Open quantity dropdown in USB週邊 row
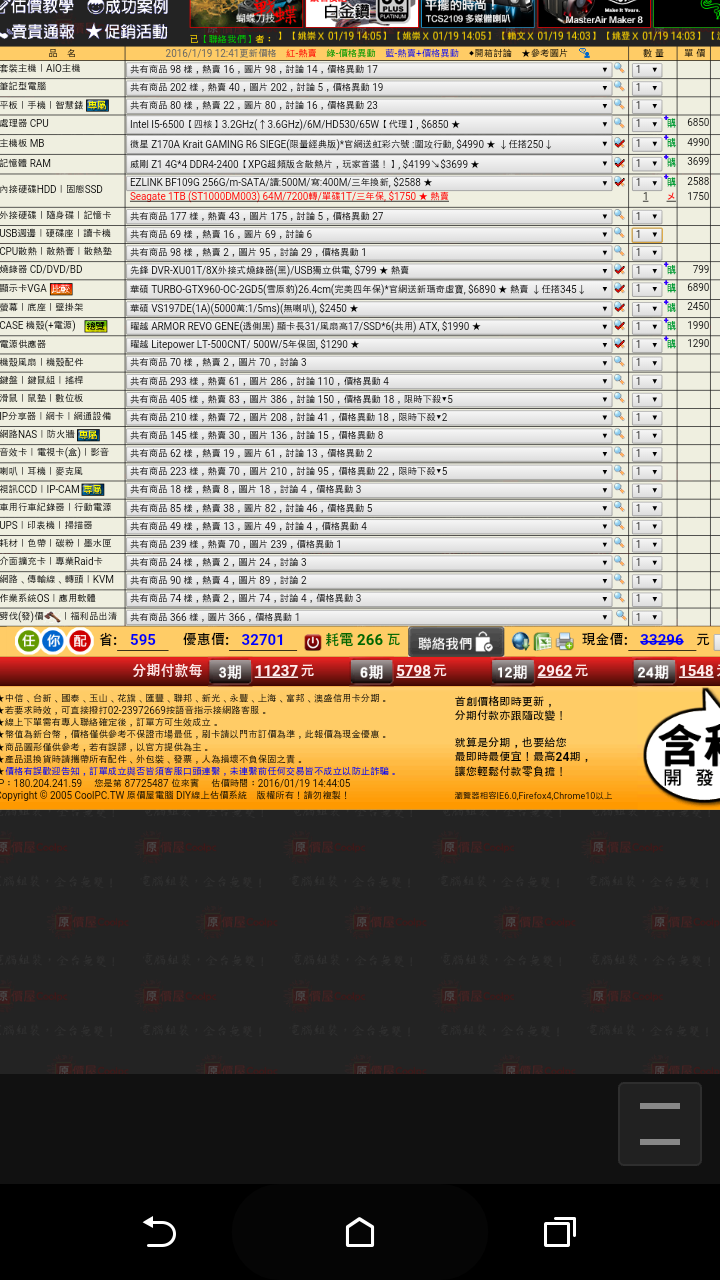The width and height of the screenshot is (720, 1280). click(x=647, y=234)
